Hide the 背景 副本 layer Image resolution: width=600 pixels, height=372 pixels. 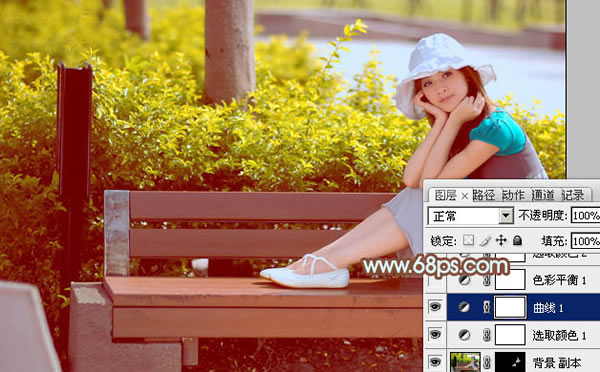435,362
